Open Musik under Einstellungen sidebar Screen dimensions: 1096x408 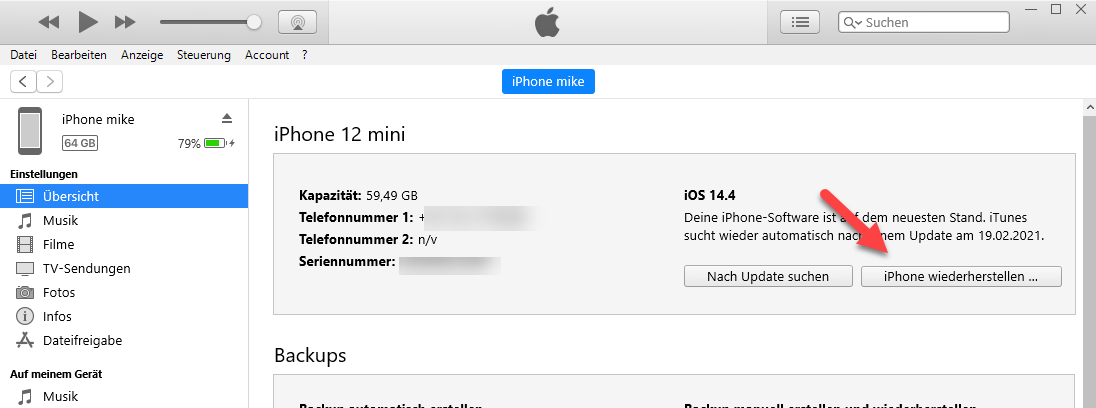(x=60, y=220)
